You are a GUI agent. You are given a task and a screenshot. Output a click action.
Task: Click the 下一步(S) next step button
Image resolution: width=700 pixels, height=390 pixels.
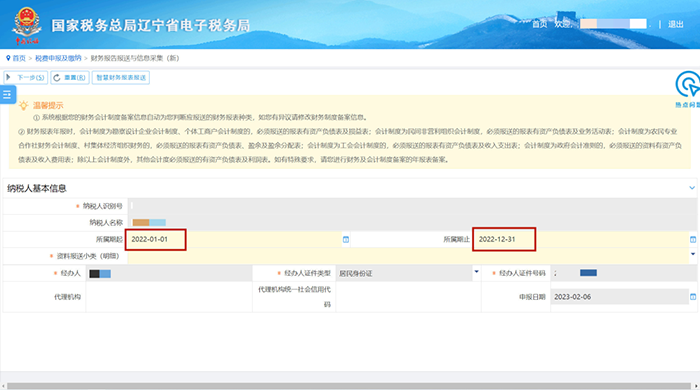[x=25, y=78]
